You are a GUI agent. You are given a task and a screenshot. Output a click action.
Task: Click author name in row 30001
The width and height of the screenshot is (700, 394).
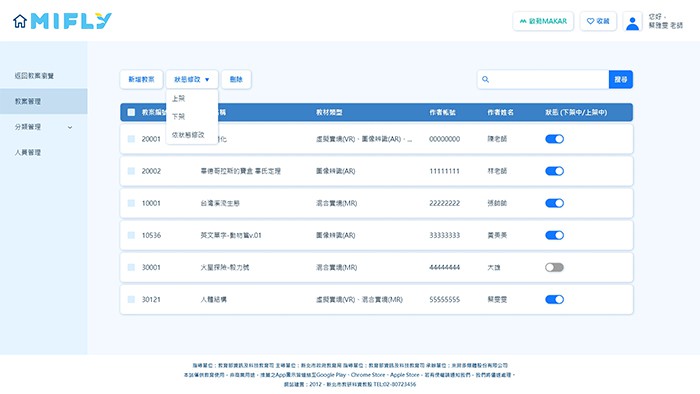tap(494, 267)
